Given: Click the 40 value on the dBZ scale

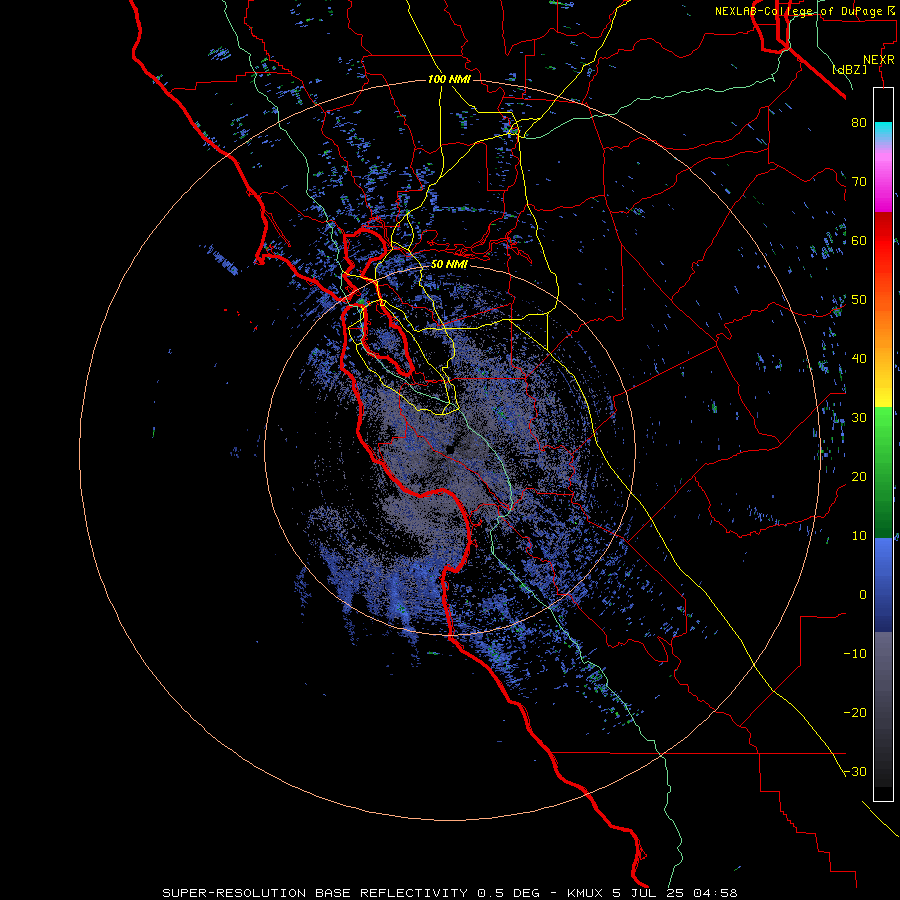Looking at the screenshot, I should point(859,359).
